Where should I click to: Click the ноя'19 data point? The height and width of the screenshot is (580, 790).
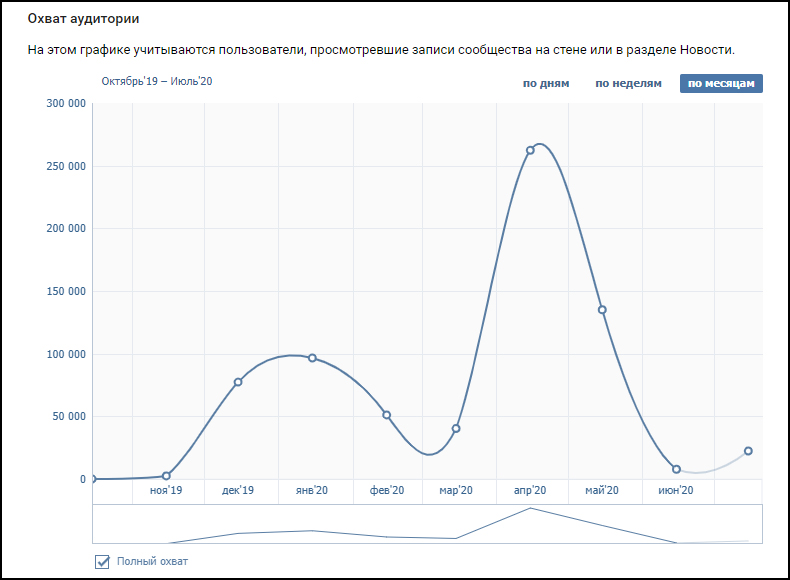(x=166, y=476)
